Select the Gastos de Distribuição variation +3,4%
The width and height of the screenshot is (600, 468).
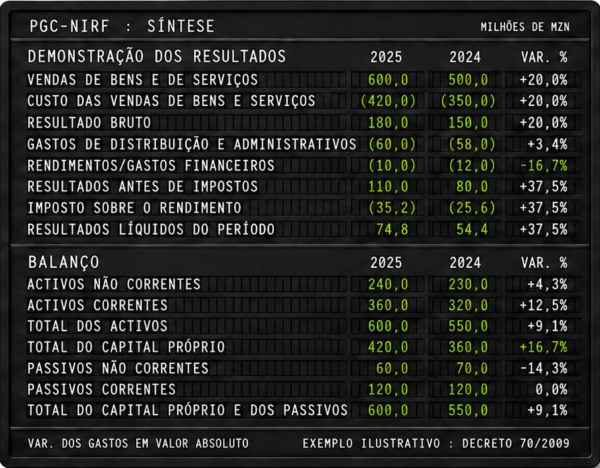point(547,144)
